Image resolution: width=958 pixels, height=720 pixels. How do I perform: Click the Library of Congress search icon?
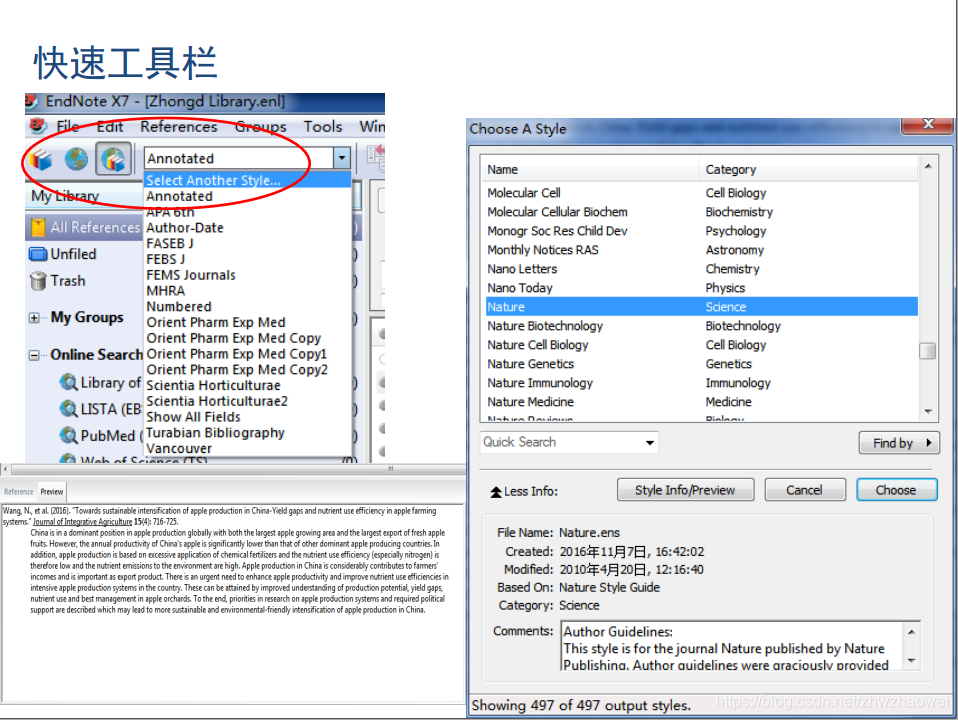pos(68,383)
